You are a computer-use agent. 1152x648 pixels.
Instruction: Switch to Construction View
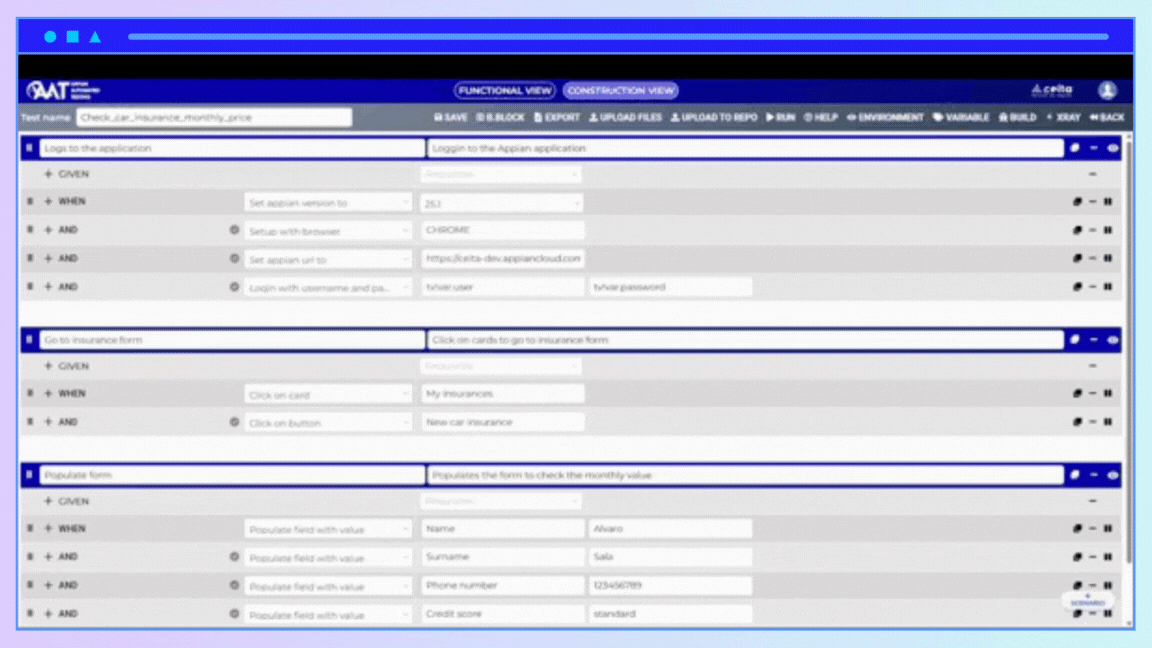(621, 89)
